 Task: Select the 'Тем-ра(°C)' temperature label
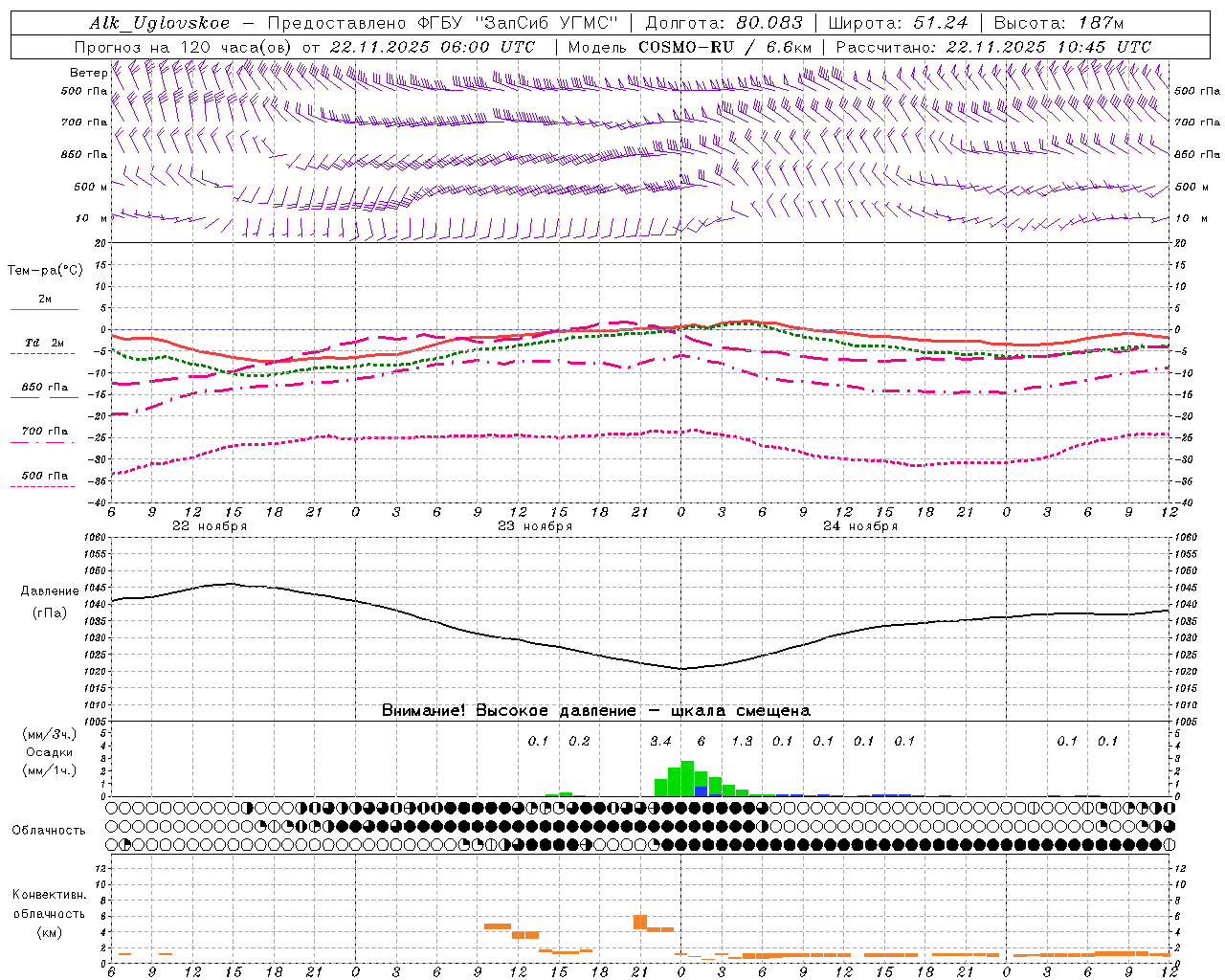45,271
